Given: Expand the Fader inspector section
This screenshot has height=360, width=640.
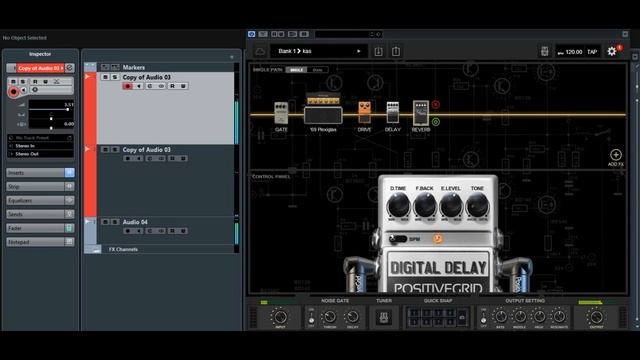Looking at the screenshot, I should coord(40,228).
